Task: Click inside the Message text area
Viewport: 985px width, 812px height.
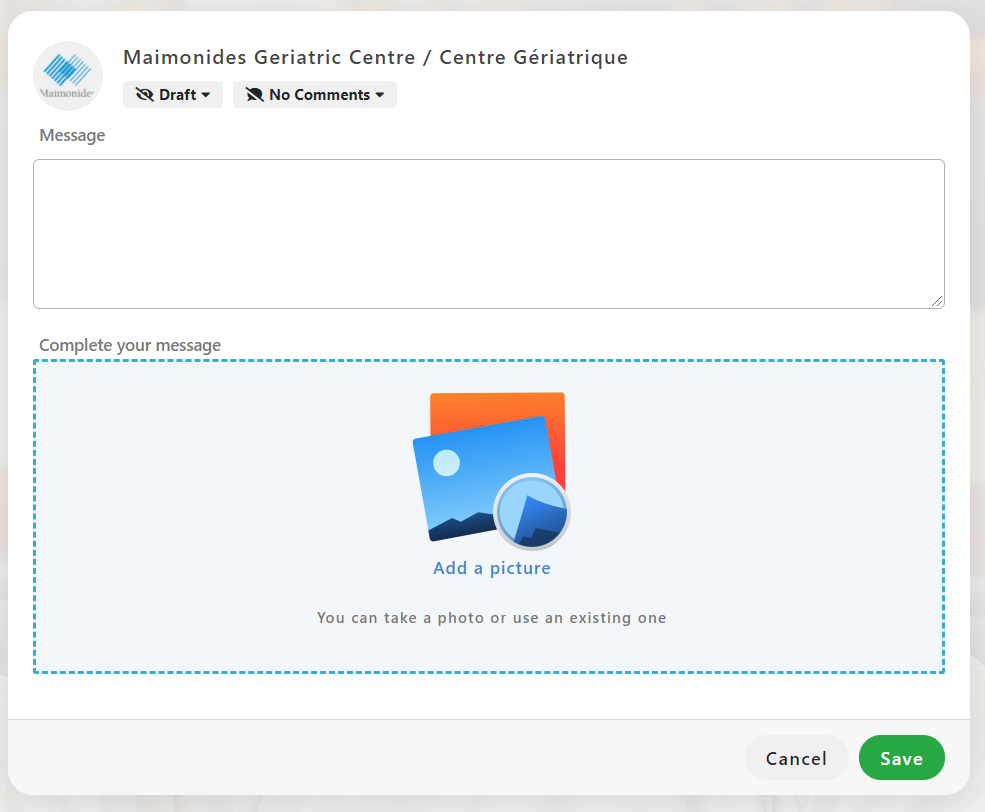Action: 488,233
